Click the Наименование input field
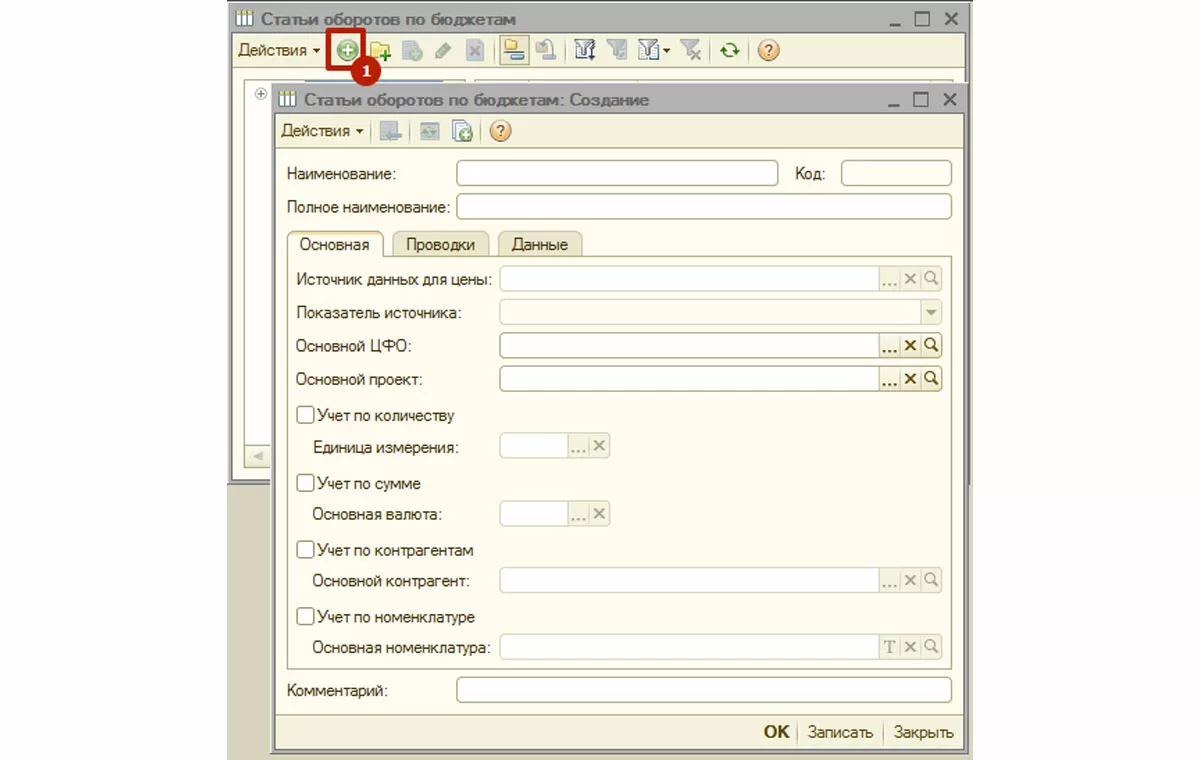The image size is (1200, 760). tap(617, 173)
